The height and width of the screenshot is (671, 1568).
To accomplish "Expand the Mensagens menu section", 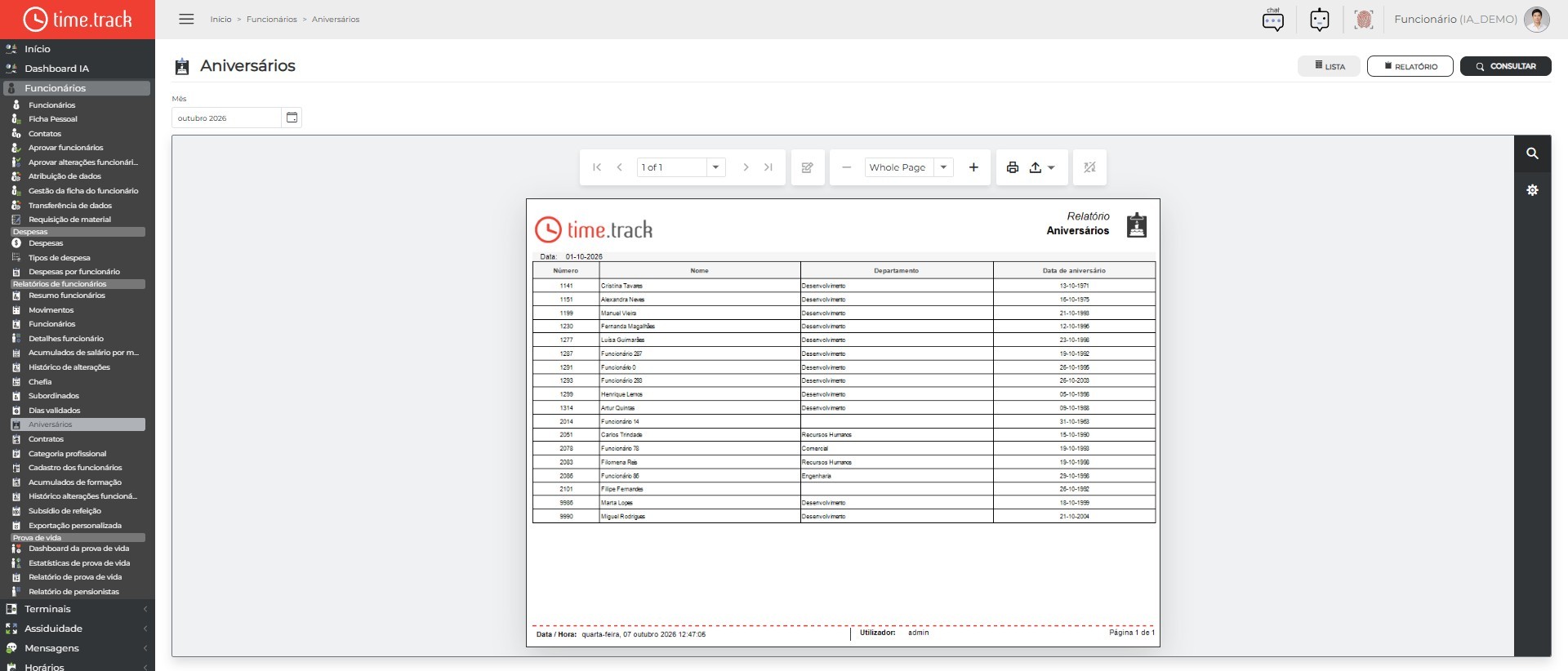I will click(x=78, y=648).
